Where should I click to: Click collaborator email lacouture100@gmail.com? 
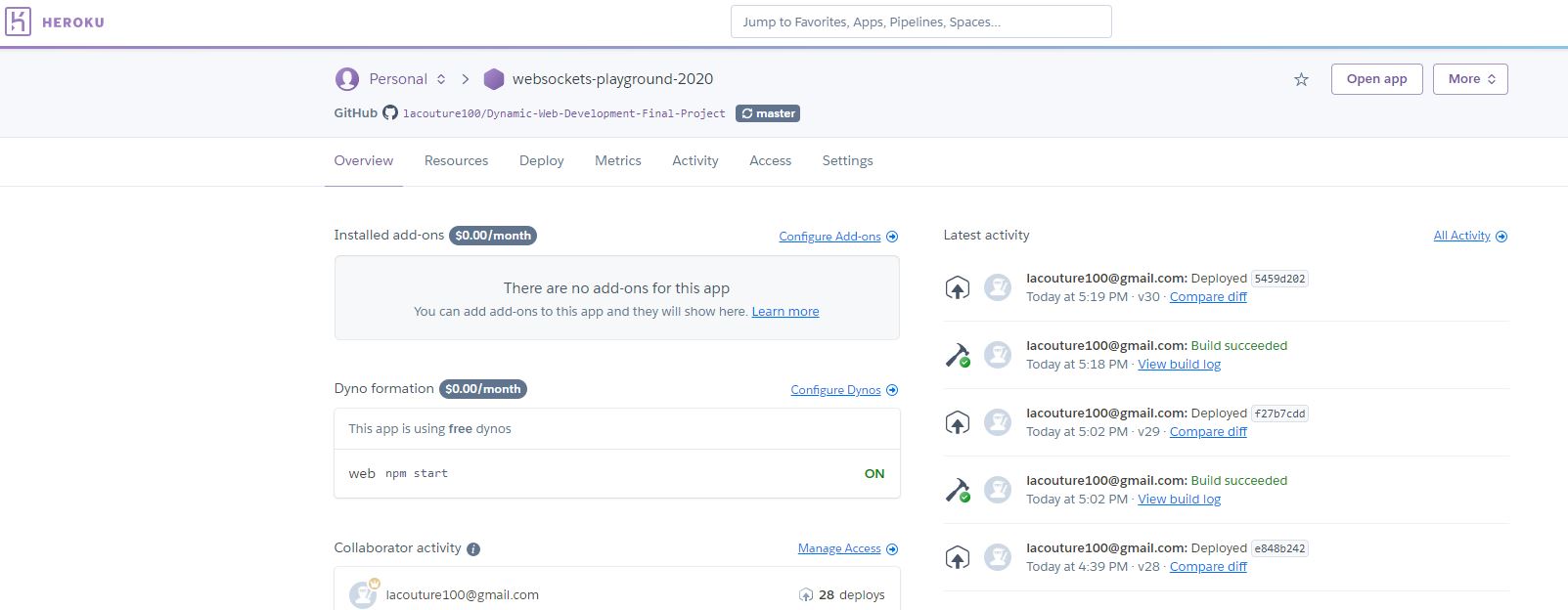point(463,594)
